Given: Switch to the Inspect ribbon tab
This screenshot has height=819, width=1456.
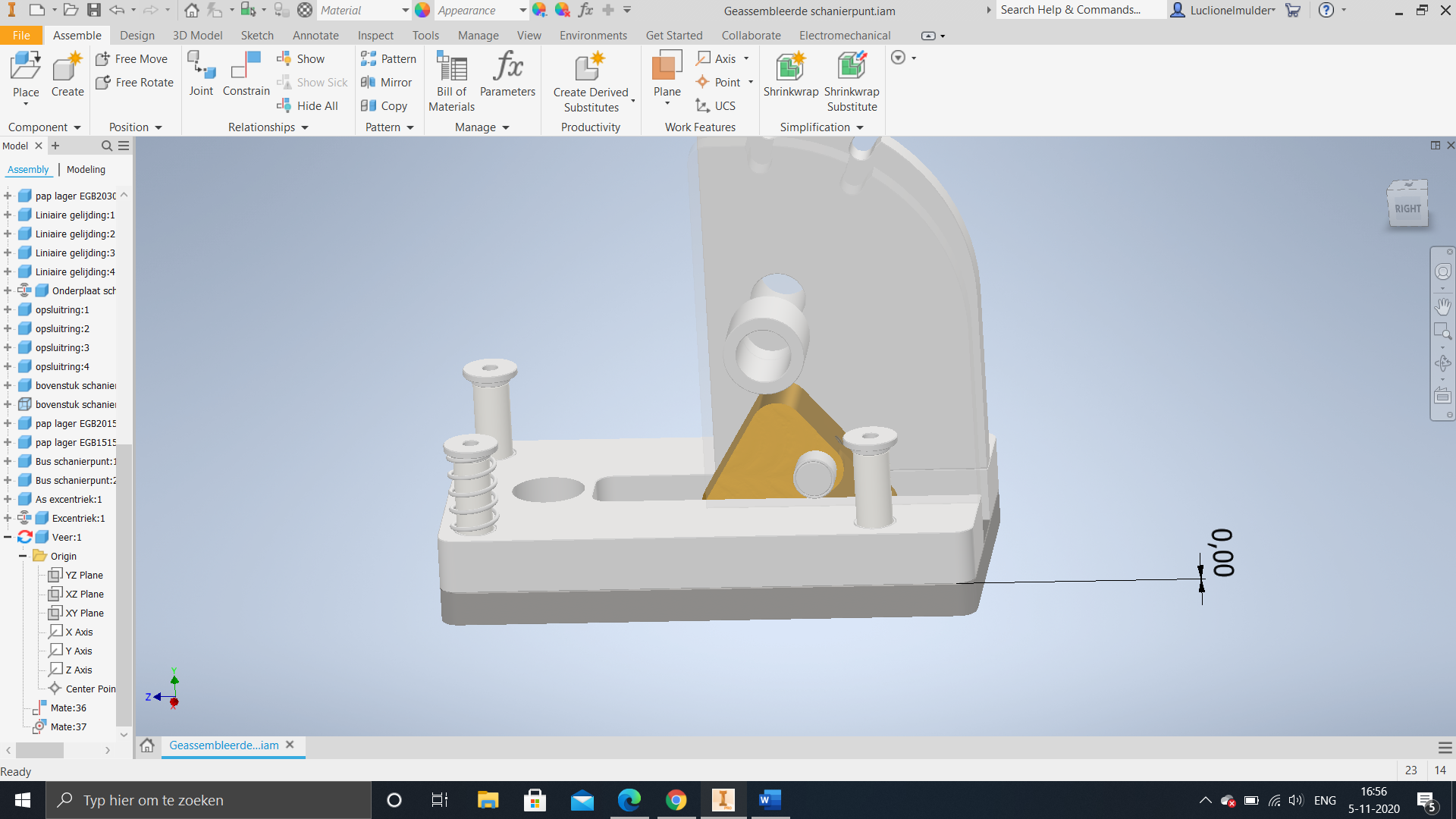Looking at the screenshot, I should click(375, 36).
